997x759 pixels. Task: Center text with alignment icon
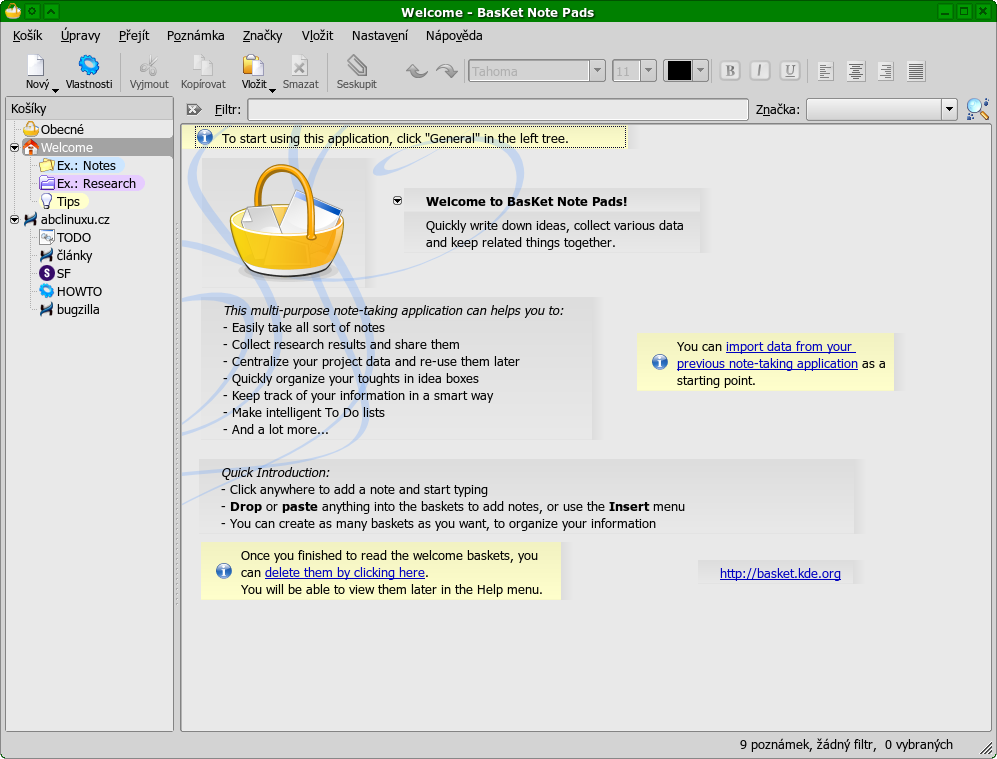855,71
